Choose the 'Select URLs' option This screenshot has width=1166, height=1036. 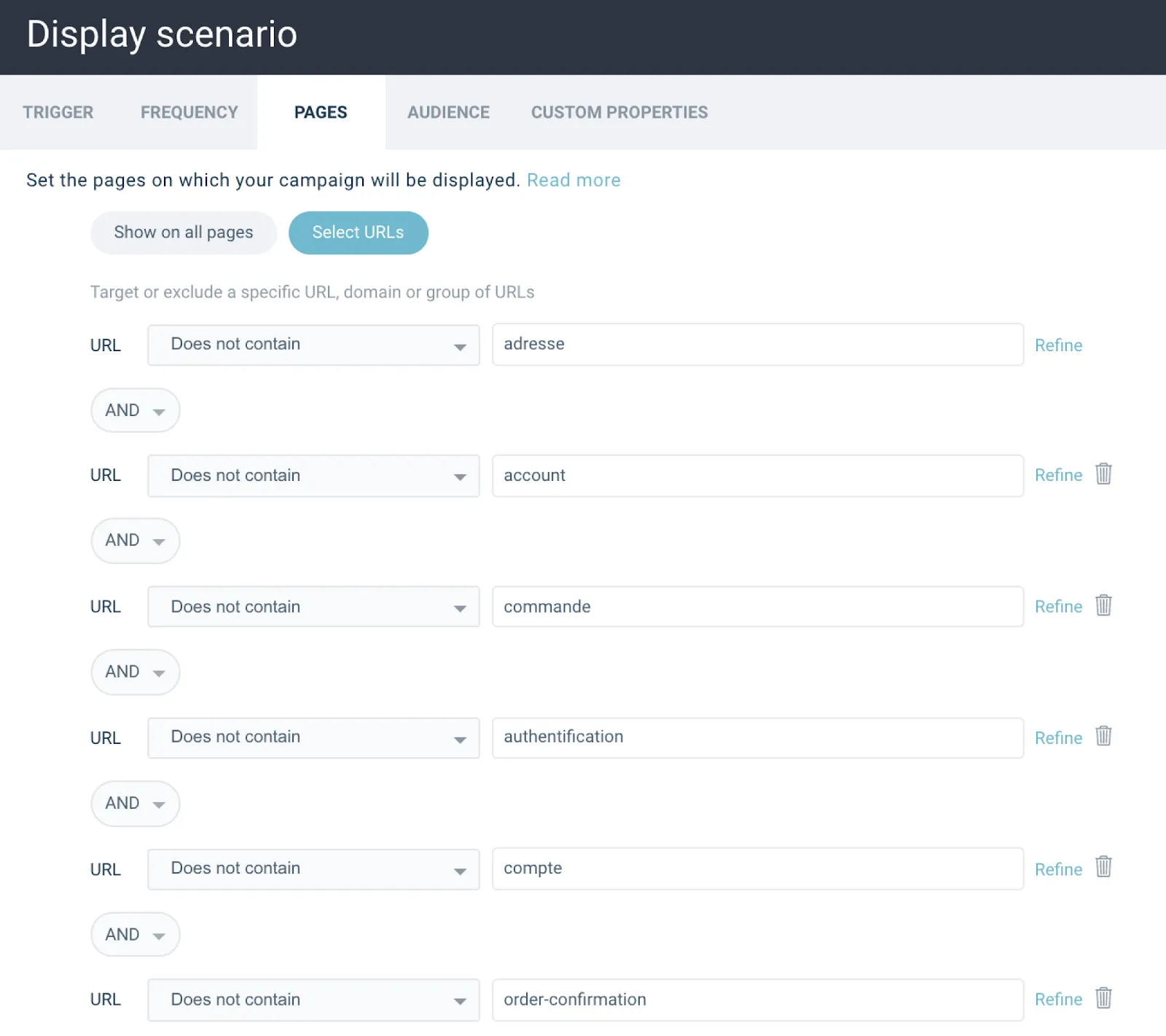coord(358,232)
